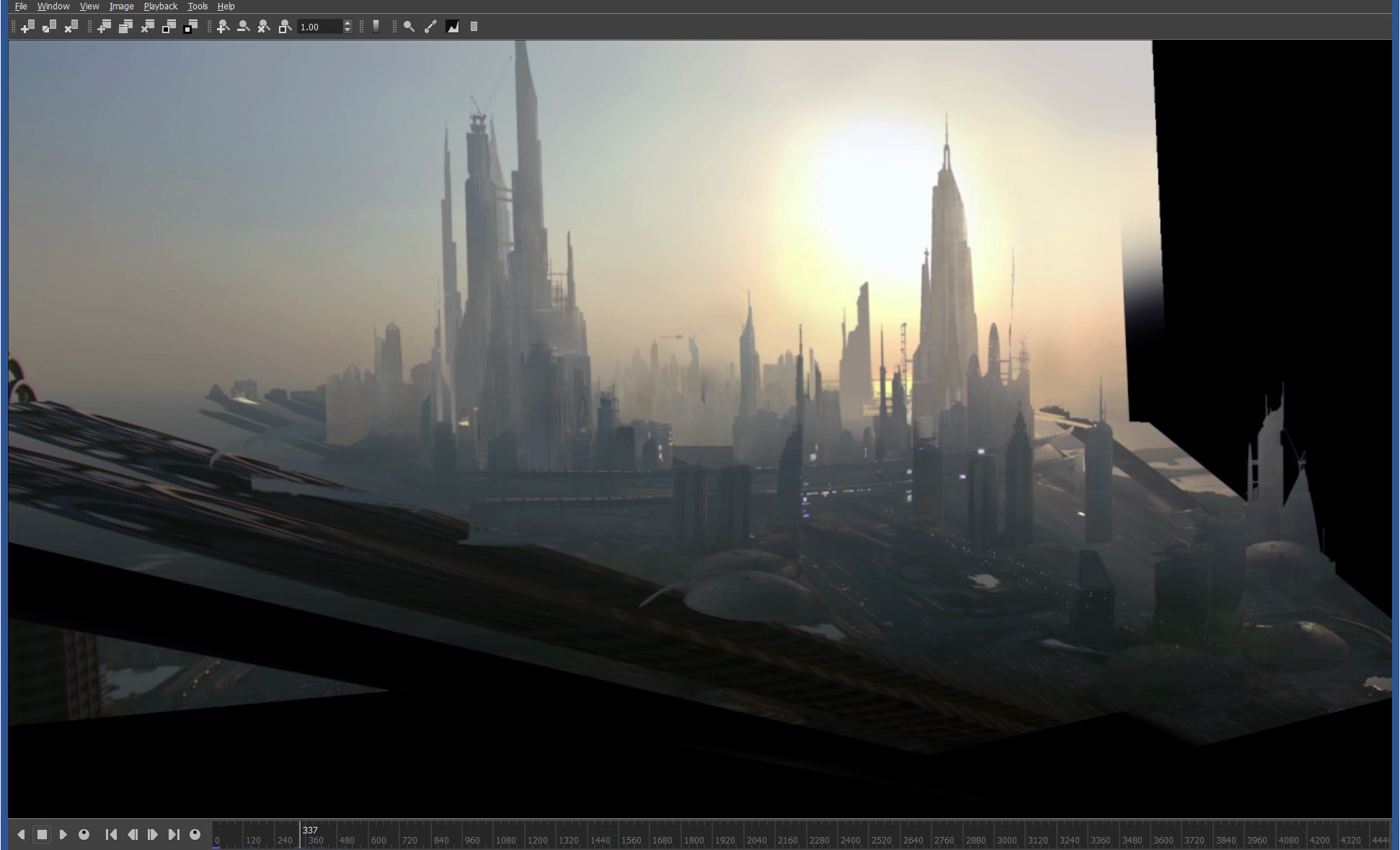Click frame 1920 on the timeline
Image resolution: width=1400 pixels, height=850 pixels.
coord(725,840)
